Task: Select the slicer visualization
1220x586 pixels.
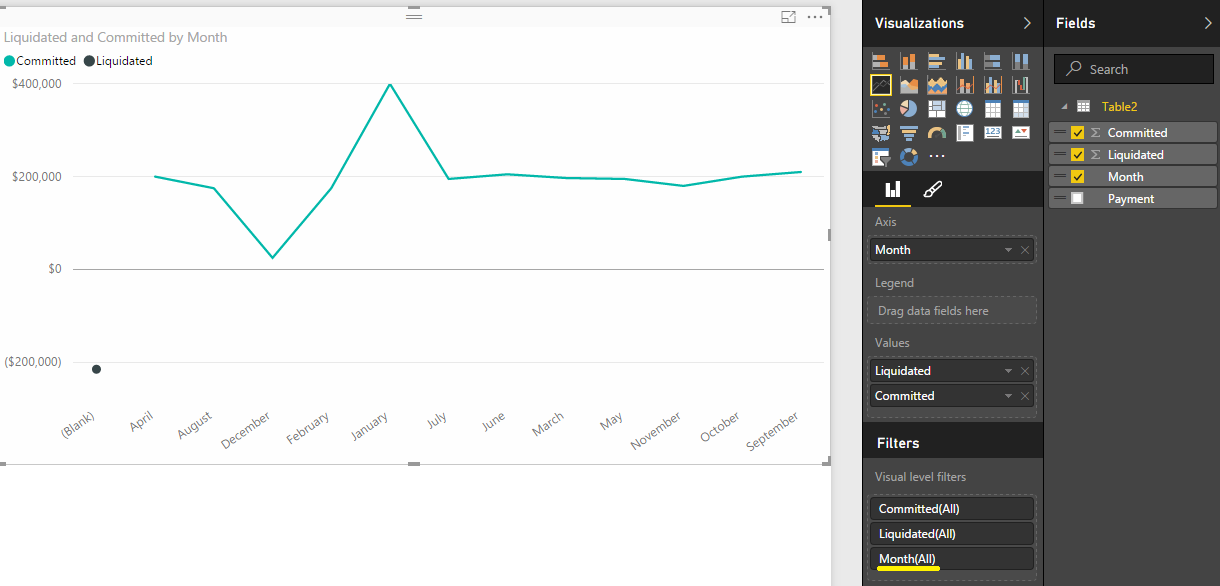Action: pos(881,157)
